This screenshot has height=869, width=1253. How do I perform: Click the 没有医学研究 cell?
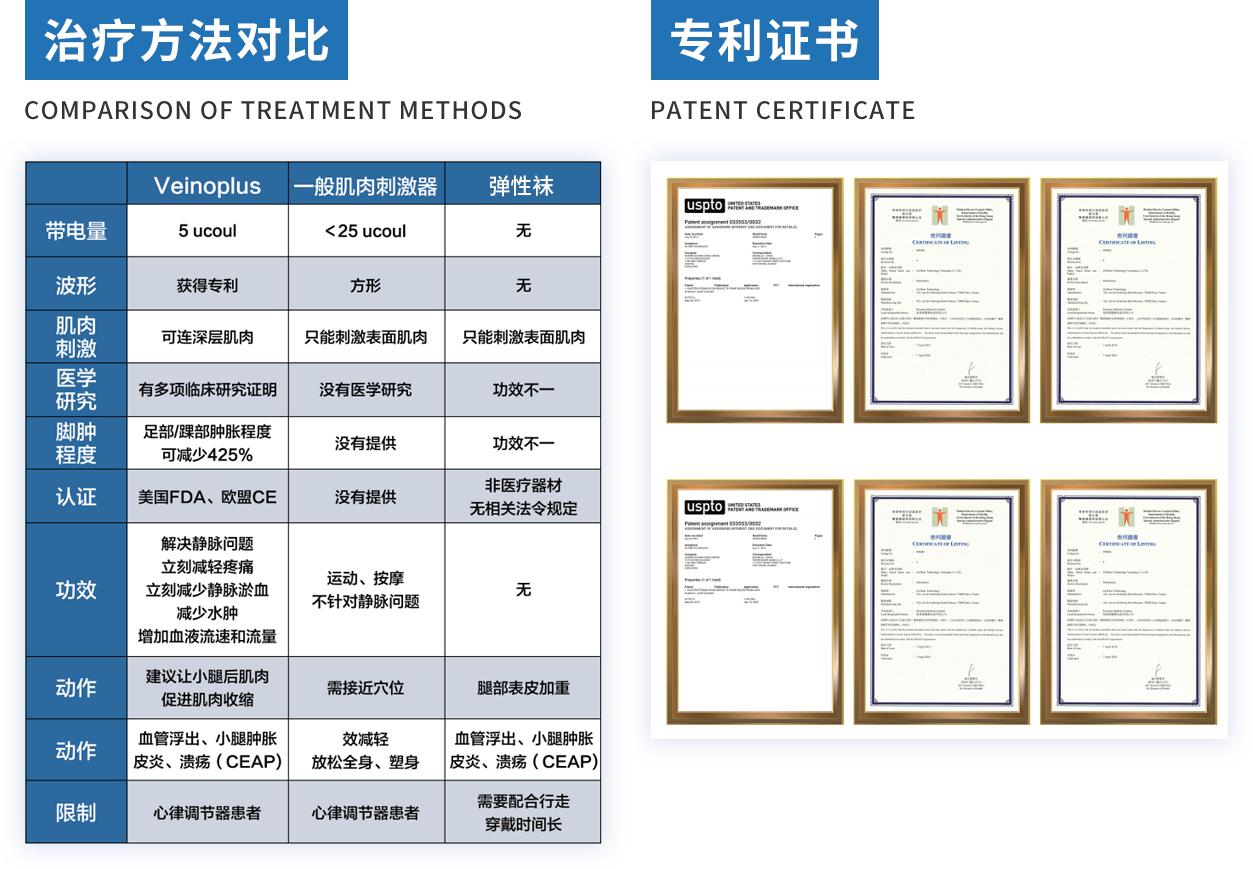point(366,390)
